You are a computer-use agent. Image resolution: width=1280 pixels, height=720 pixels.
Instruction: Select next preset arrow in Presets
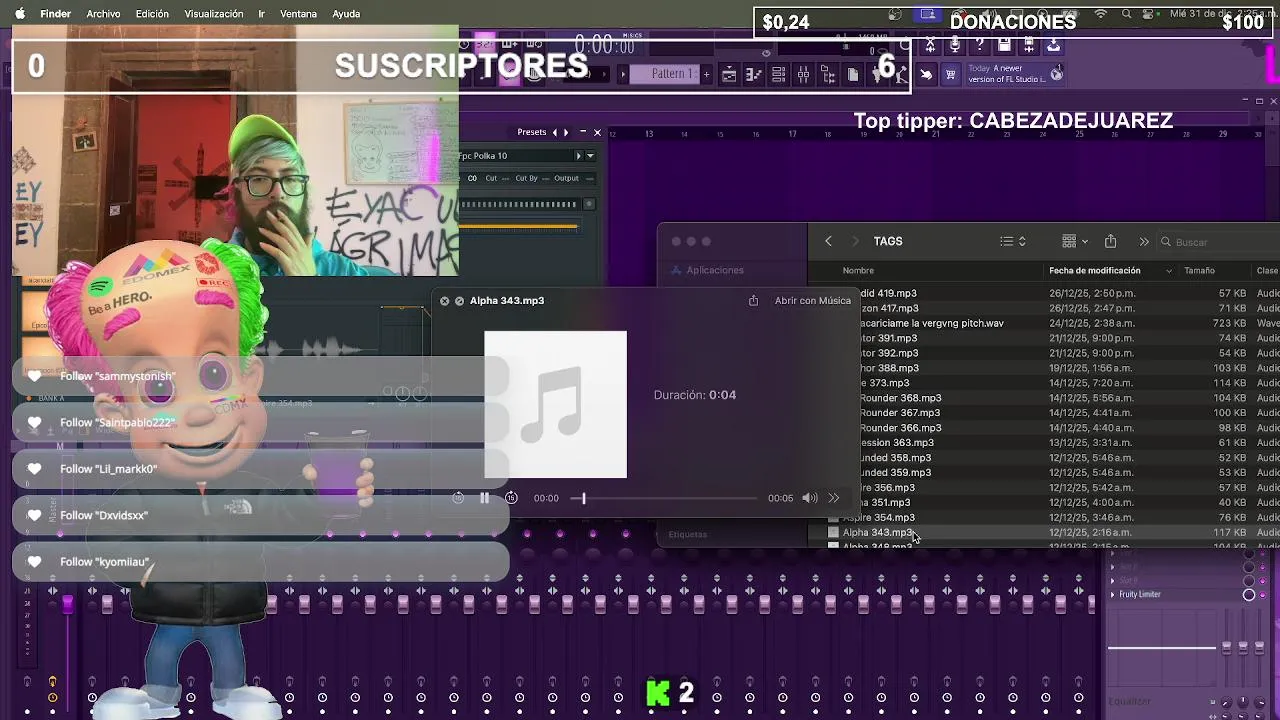566,132
